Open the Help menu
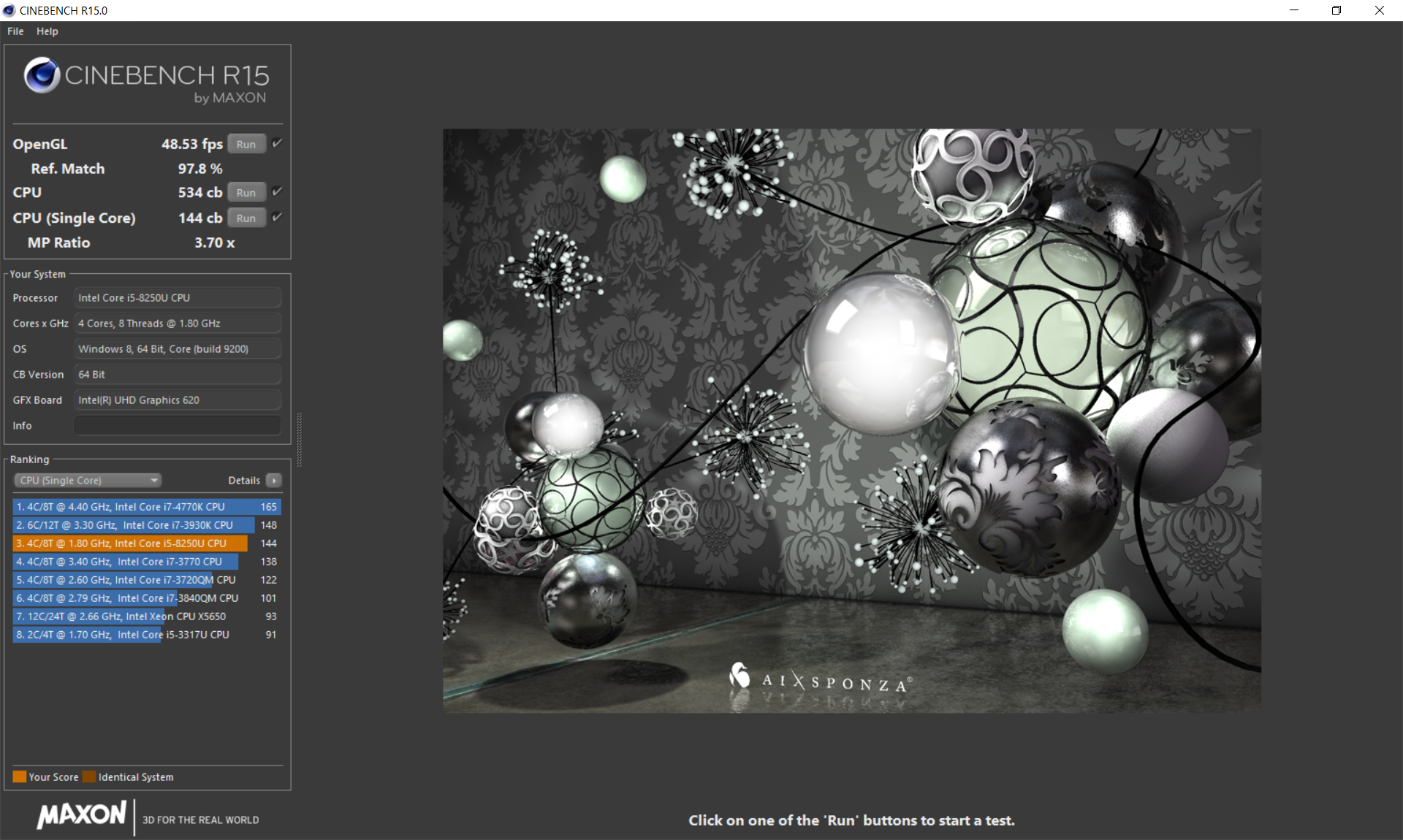Screen dimensions: 1403x840 click(x=47, y=31)
